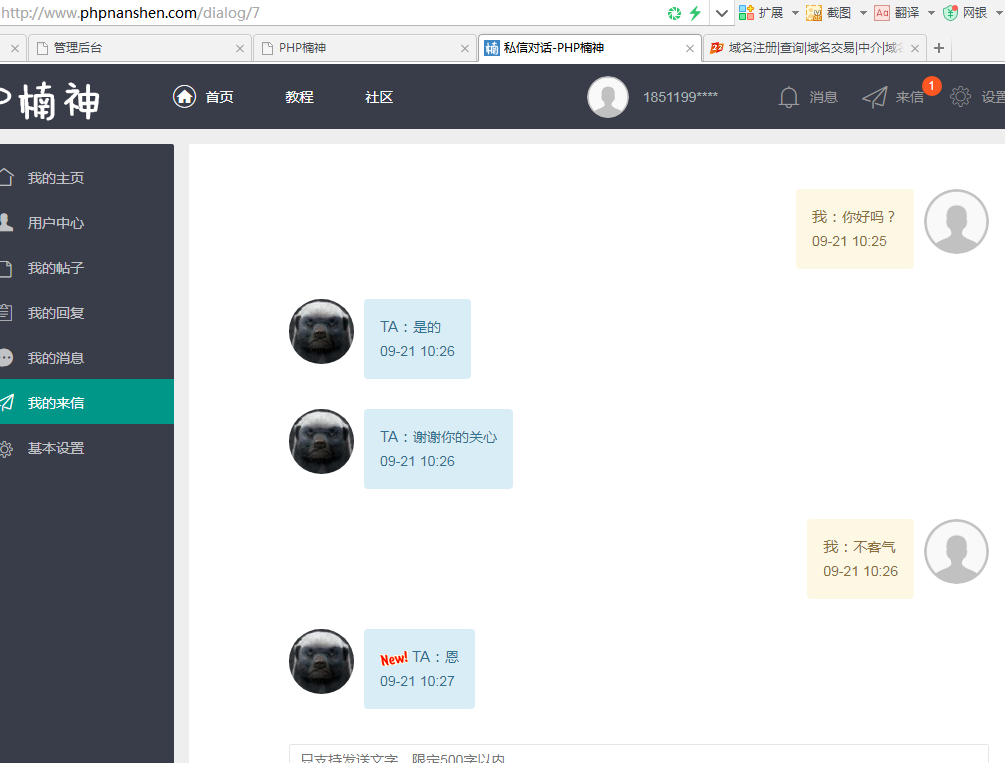Click the message bubble 我：你好吗？
Screen dimensions: 1005x763
(854, 229)
